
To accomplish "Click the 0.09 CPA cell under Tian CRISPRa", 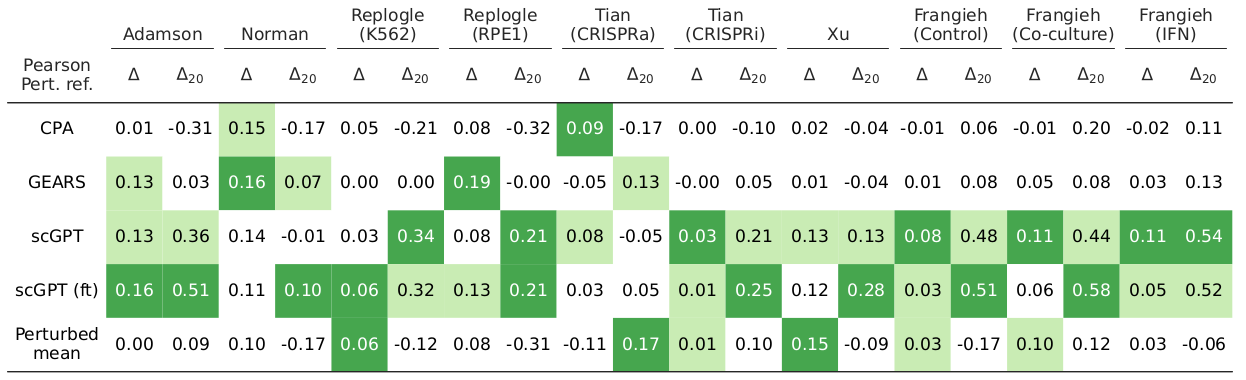I will [x=584, y=128].
